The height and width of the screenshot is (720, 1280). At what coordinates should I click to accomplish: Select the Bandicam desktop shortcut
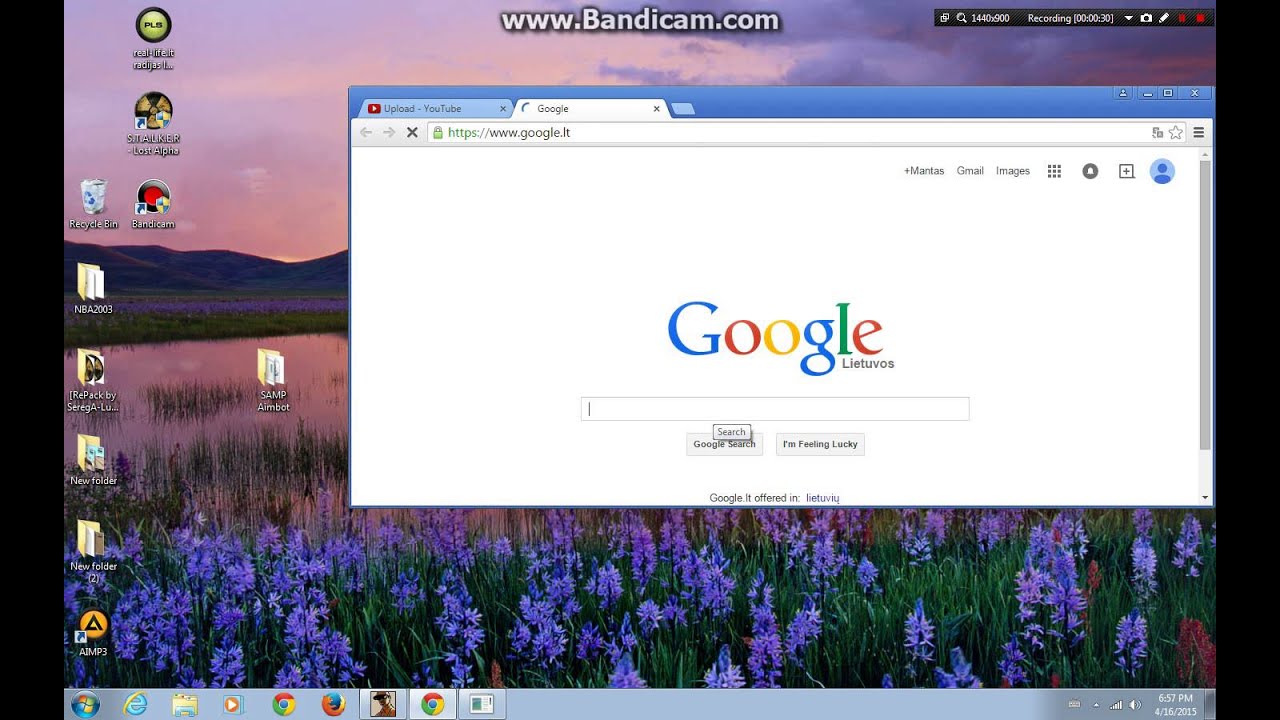[153, 204]
